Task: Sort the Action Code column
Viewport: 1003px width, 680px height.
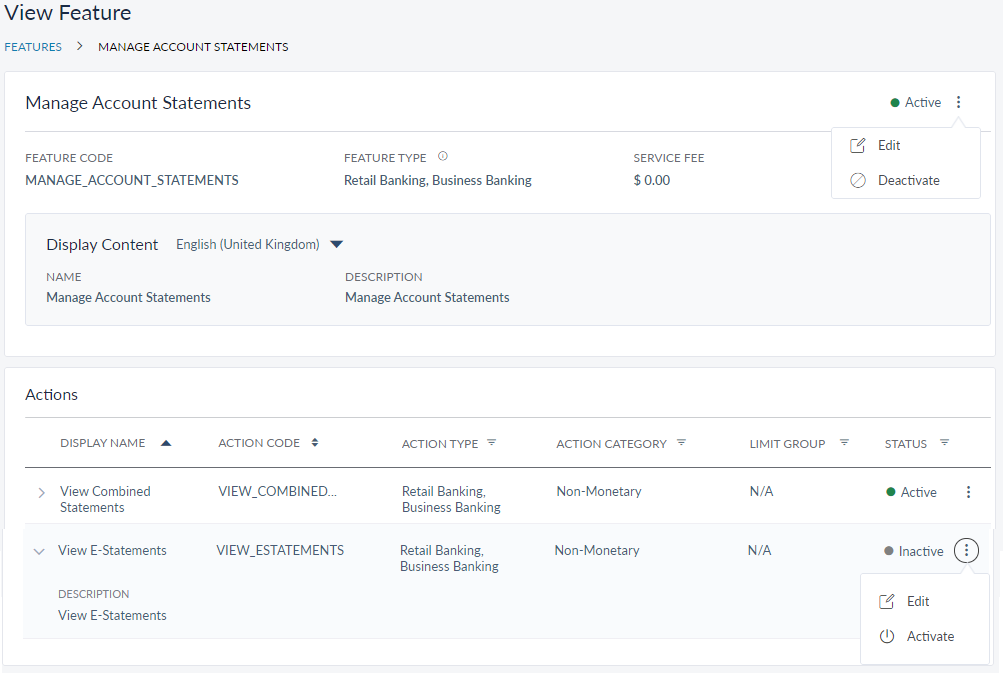Action: (315, 443)
